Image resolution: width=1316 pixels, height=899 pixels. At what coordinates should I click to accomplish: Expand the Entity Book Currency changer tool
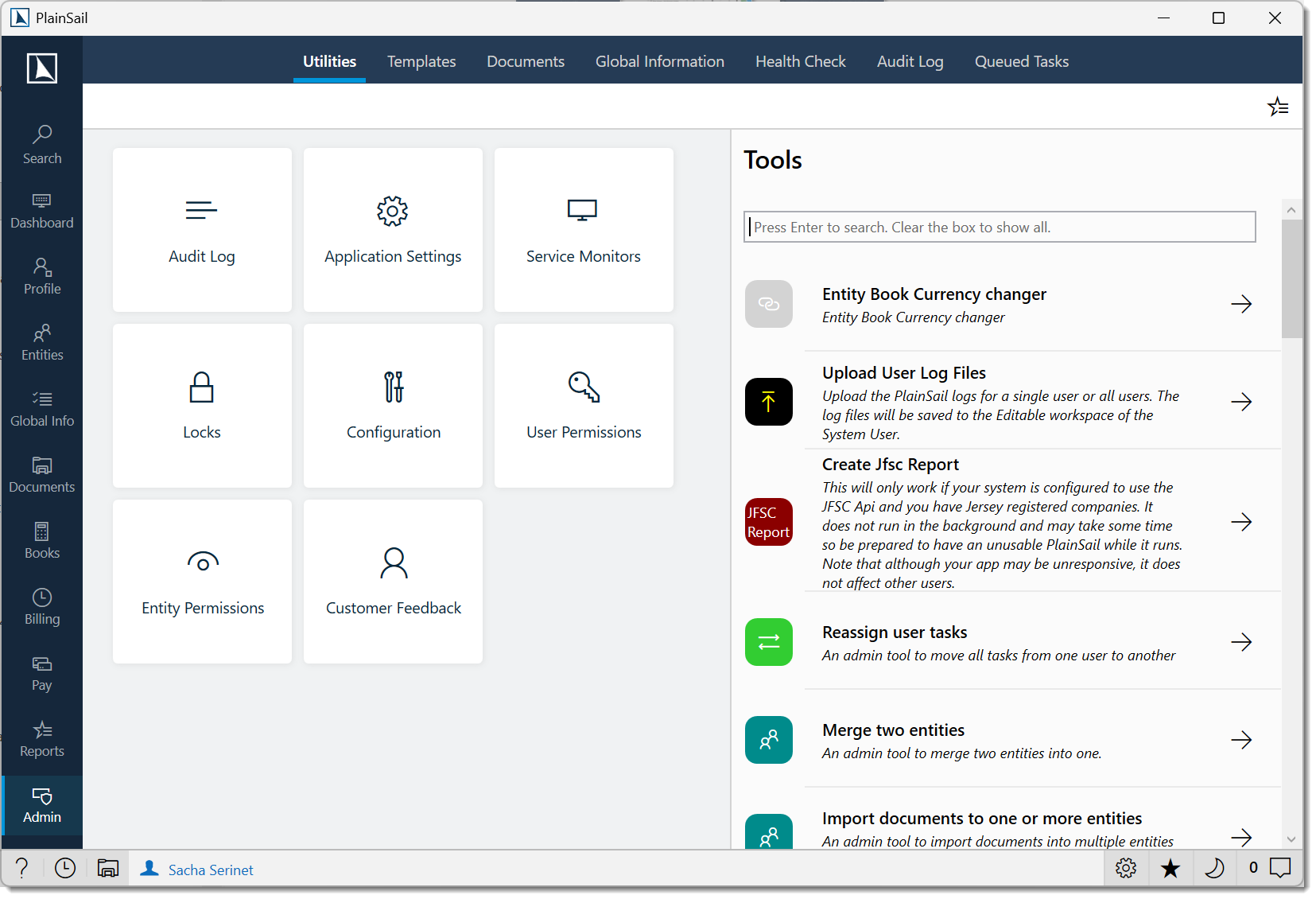(1241, 304)
